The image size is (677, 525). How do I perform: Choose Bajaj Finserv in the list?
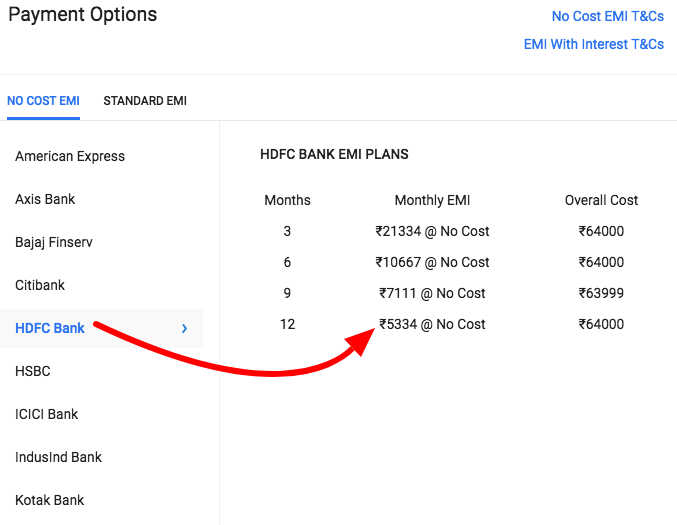click(54, 242)
